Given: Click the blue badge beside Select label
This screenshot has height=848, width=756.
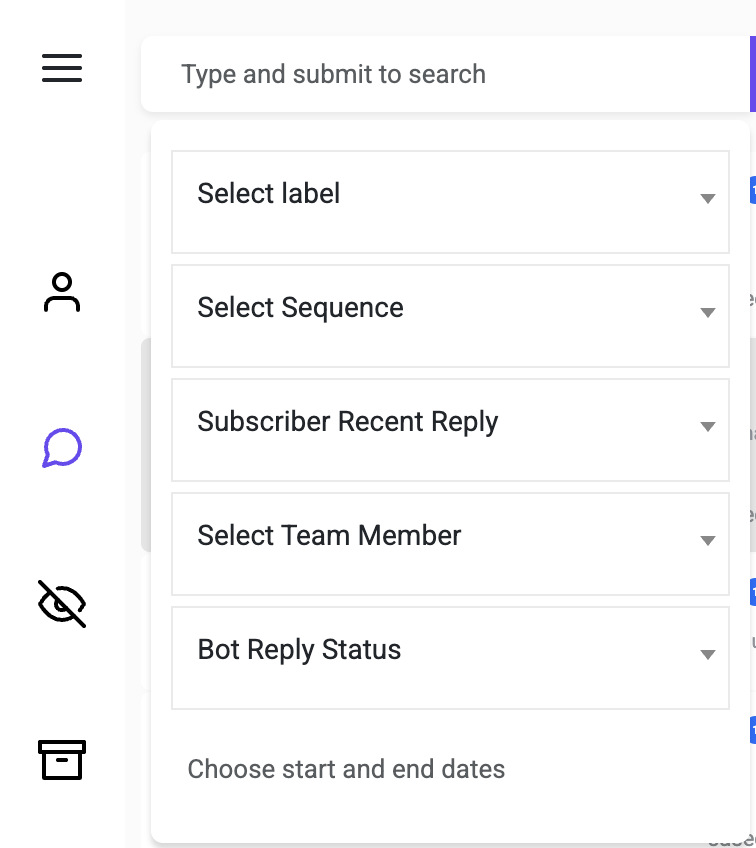Looking at the screenshot, I should coord(752,190).
